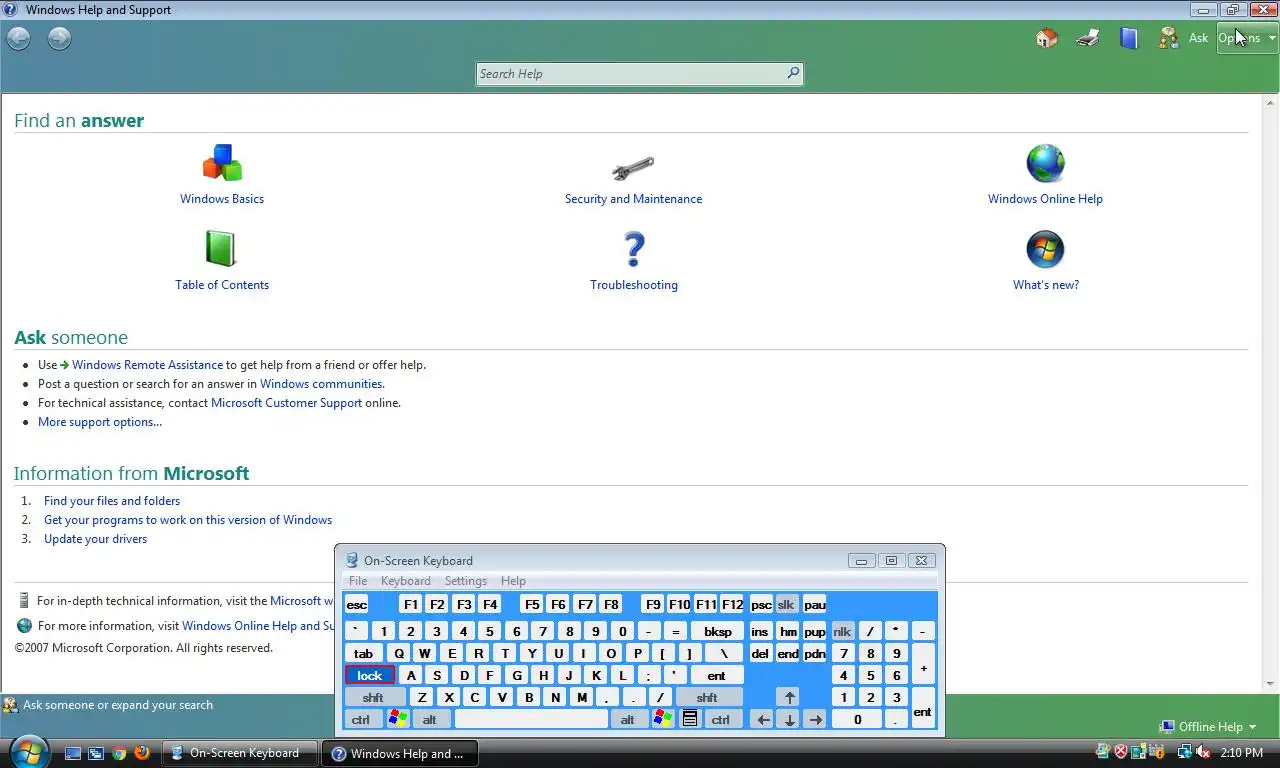Click right Windows logo key on keyboard
The height and width of the screenshot is (768, 1280).
663,719
